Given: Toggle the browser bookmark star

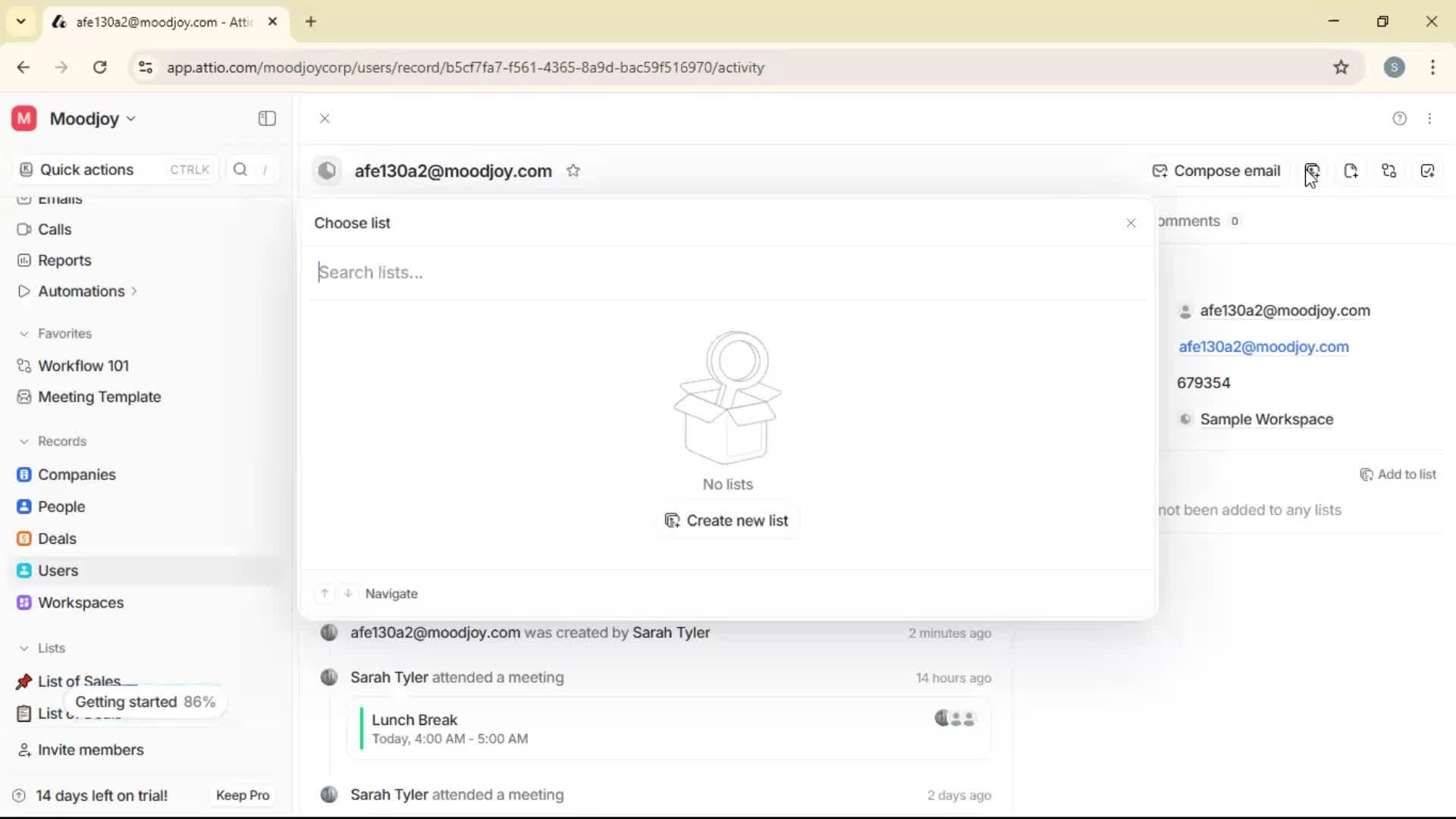Looking at the screenshot, I should (x=1341, y=67).
